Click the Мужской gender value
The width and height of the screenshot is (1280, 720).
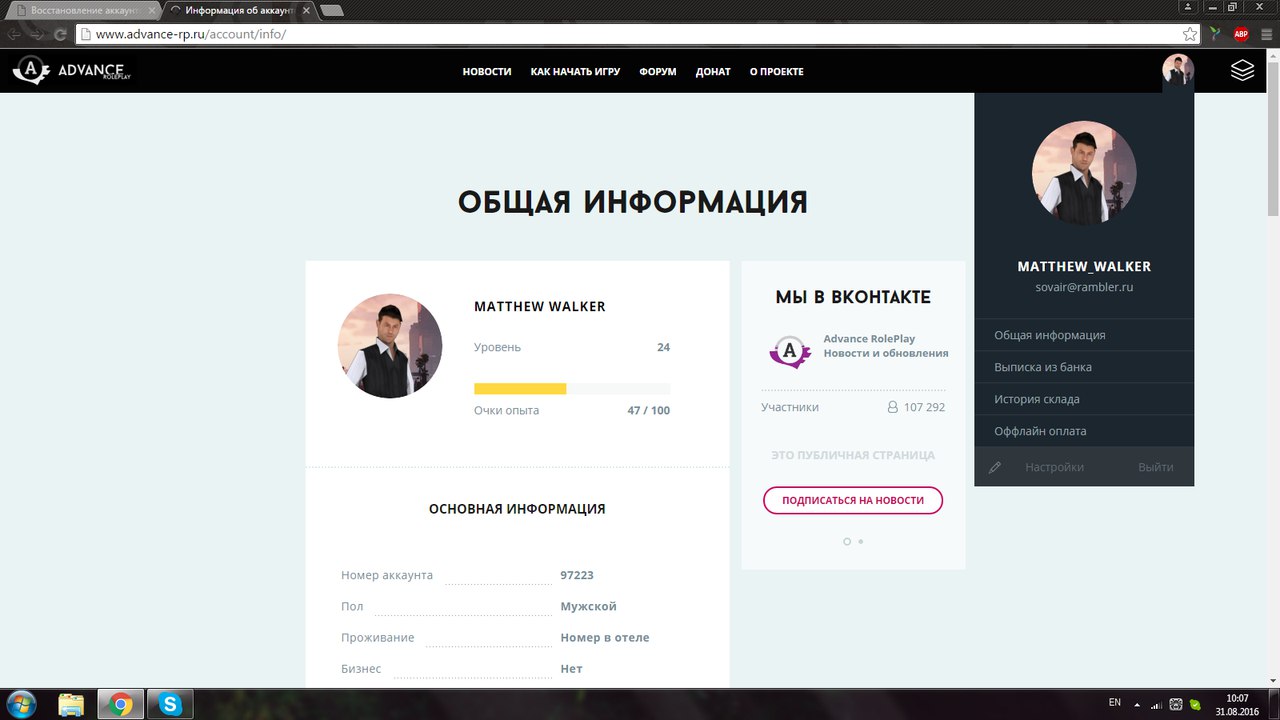588,606
